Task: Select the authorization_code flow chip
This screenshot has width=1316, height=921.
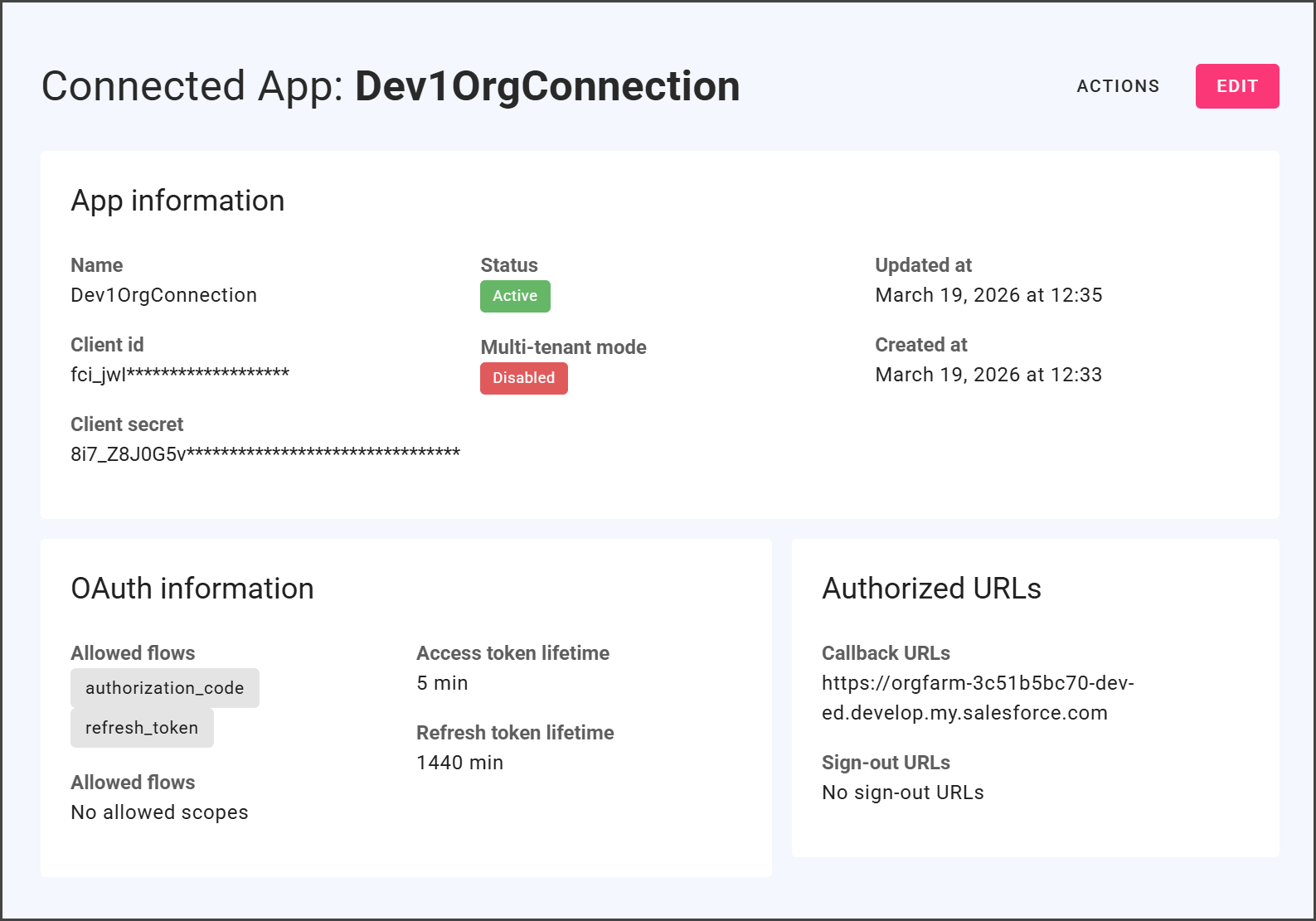Action: [164, 688]
